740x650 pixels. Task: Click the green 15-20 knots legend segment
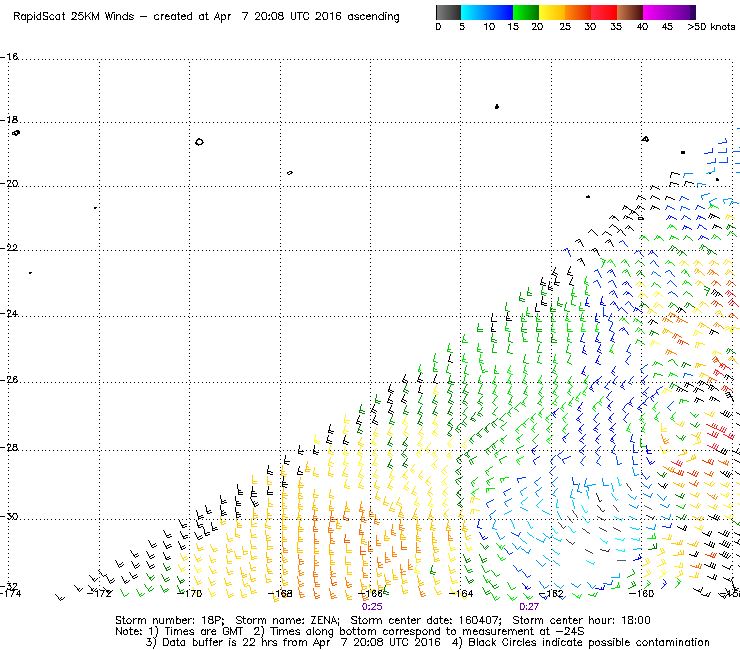[526, 12]
